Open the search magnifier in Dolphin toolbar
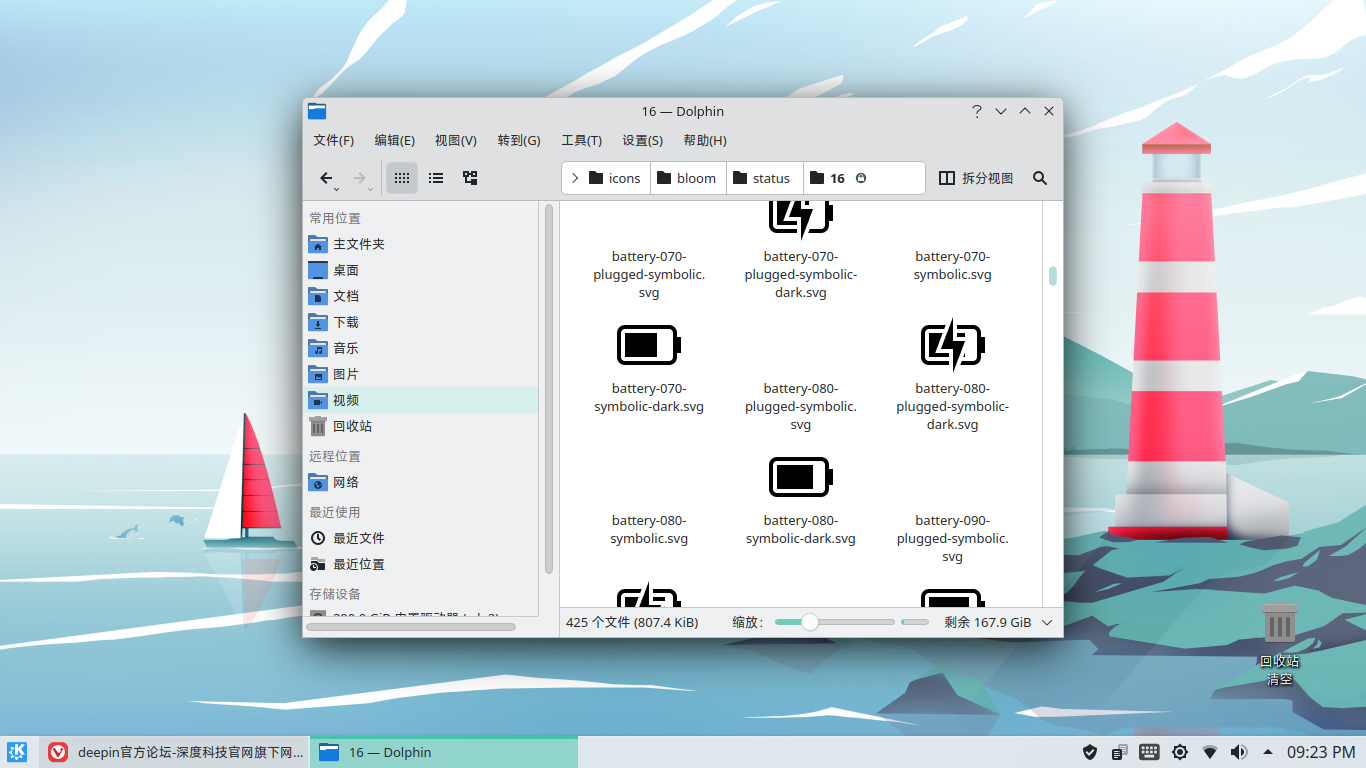 coord(1040,178)
